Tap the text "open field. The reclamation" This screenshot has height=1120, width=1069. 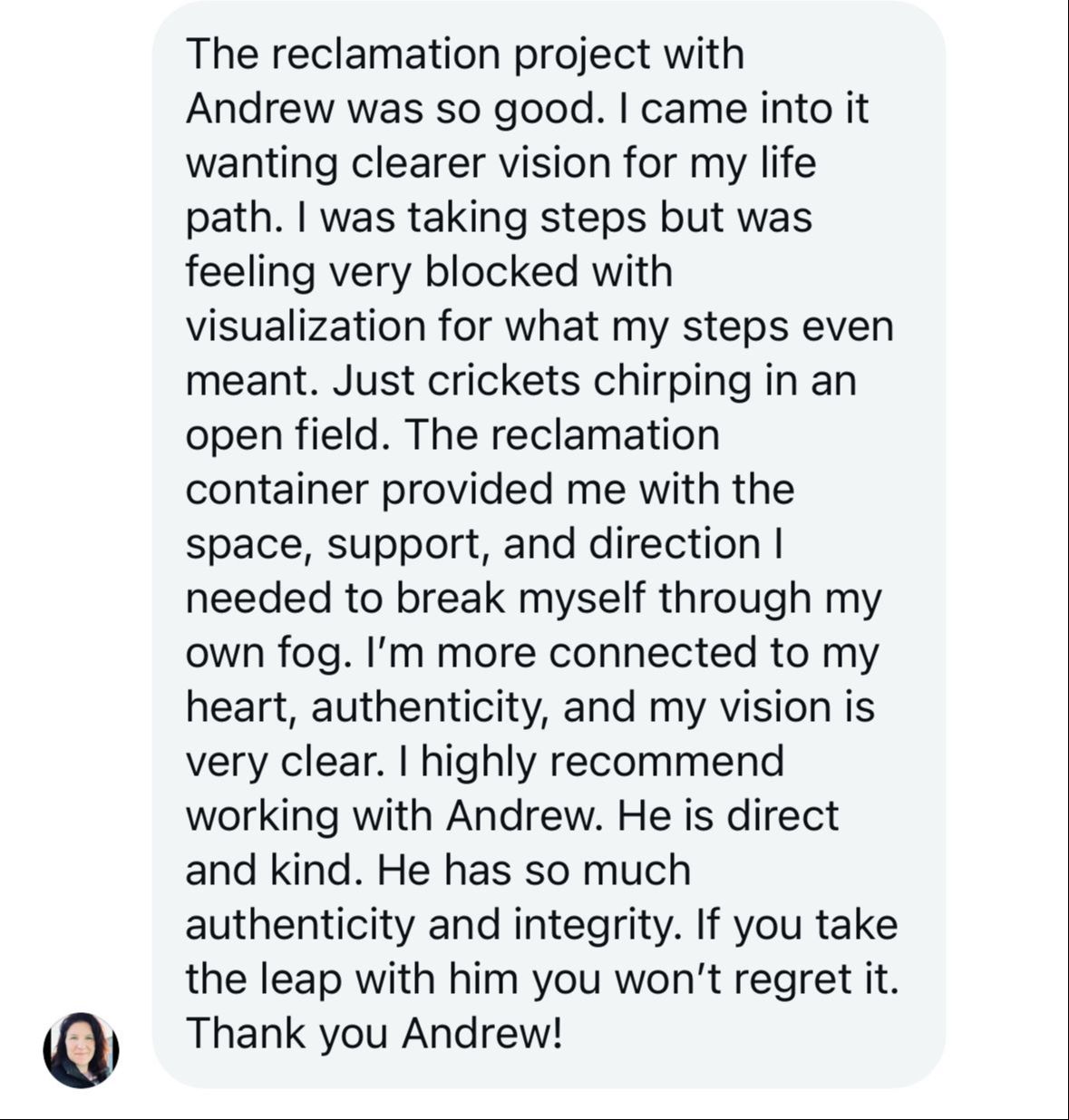pos(452,436)
